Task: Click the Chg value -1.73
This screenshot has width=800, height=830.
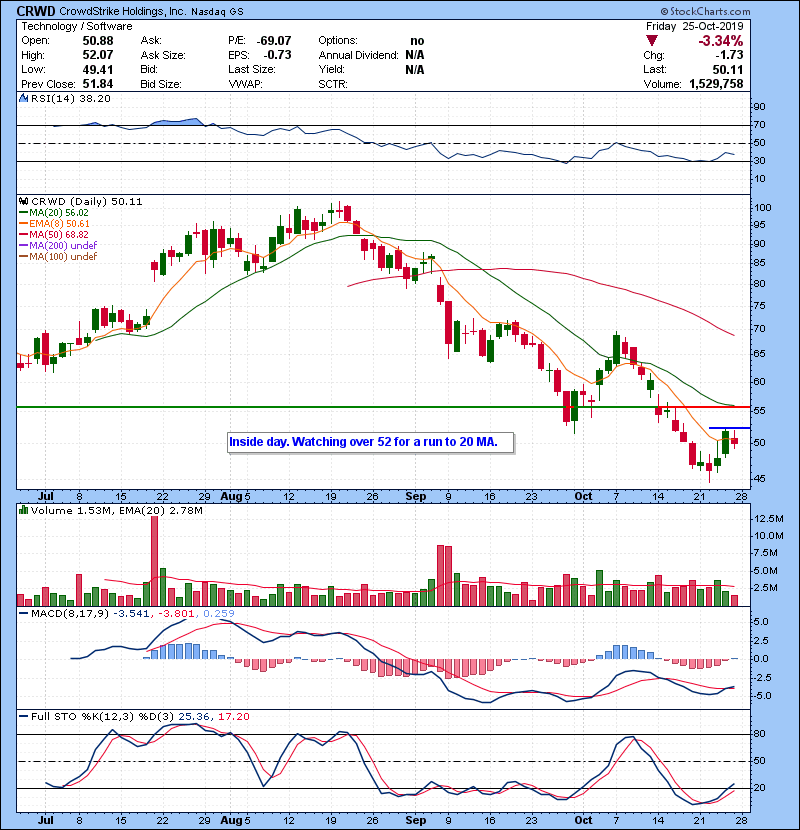Action: (730, 55)
